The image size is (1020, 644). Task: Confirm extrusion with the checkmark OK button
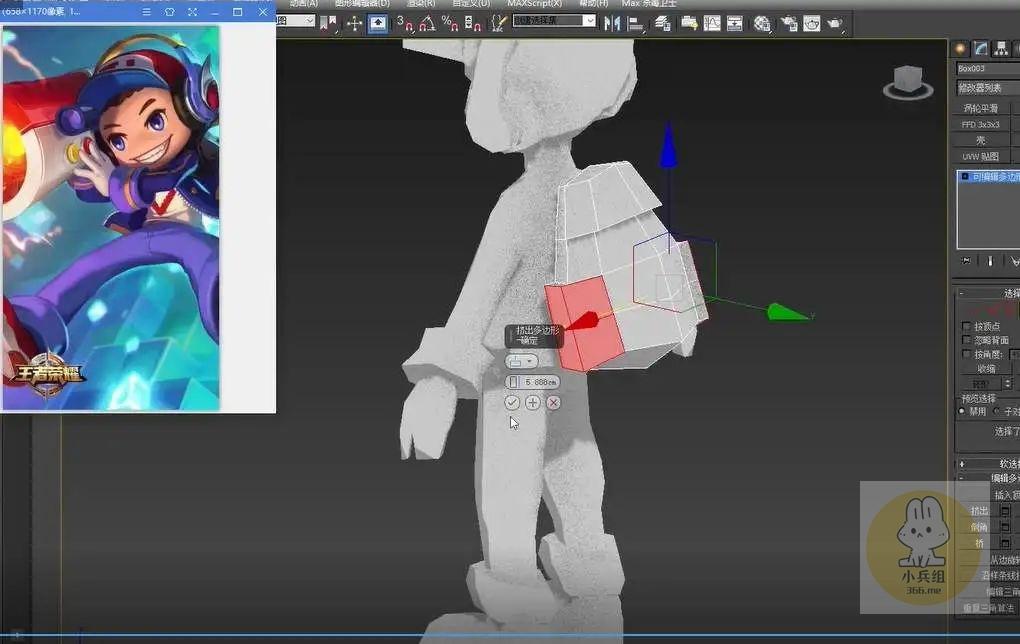512,403
